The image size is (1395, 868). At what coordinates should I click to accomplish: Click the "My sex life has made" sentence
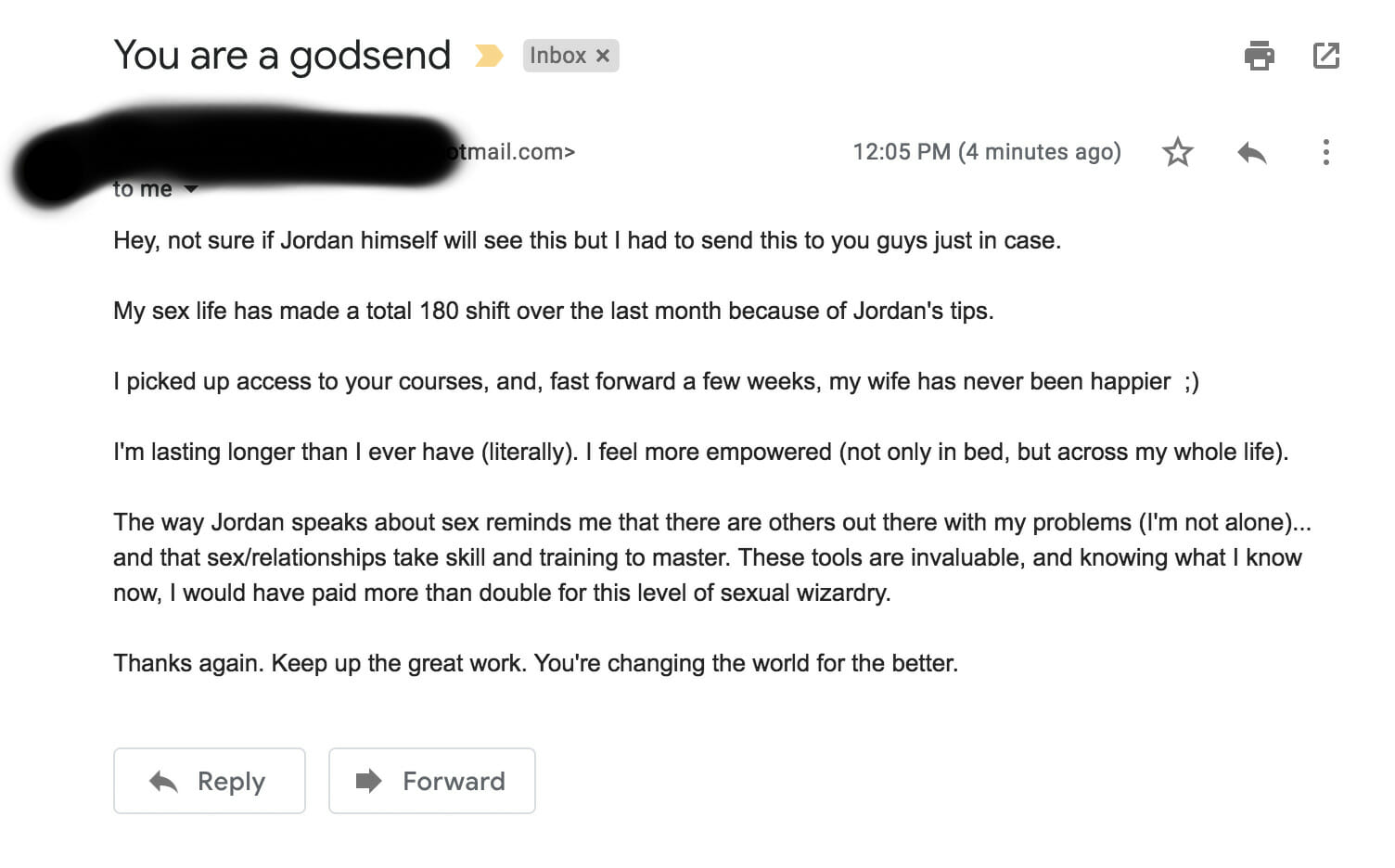(554, 312)
